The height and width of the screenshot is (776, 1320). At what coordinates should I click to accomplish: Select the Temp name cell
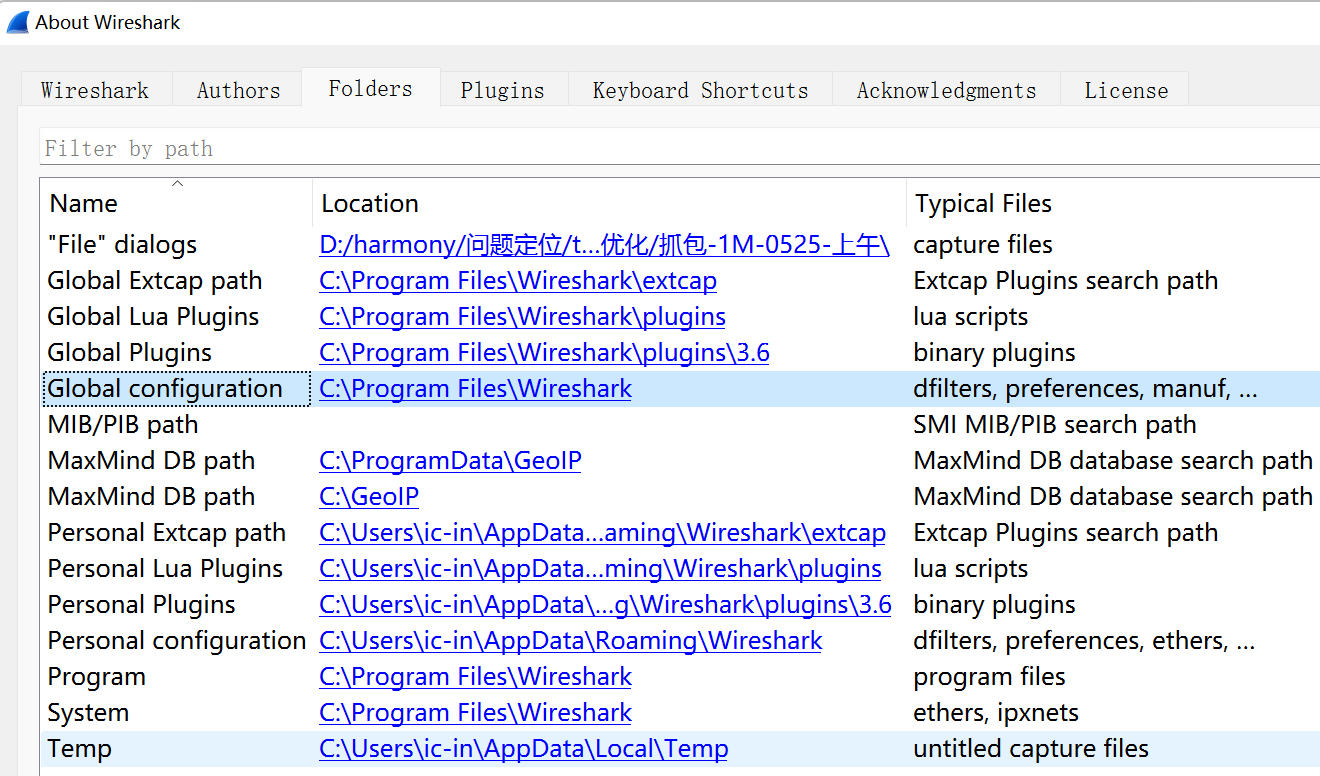coord(79,749)
